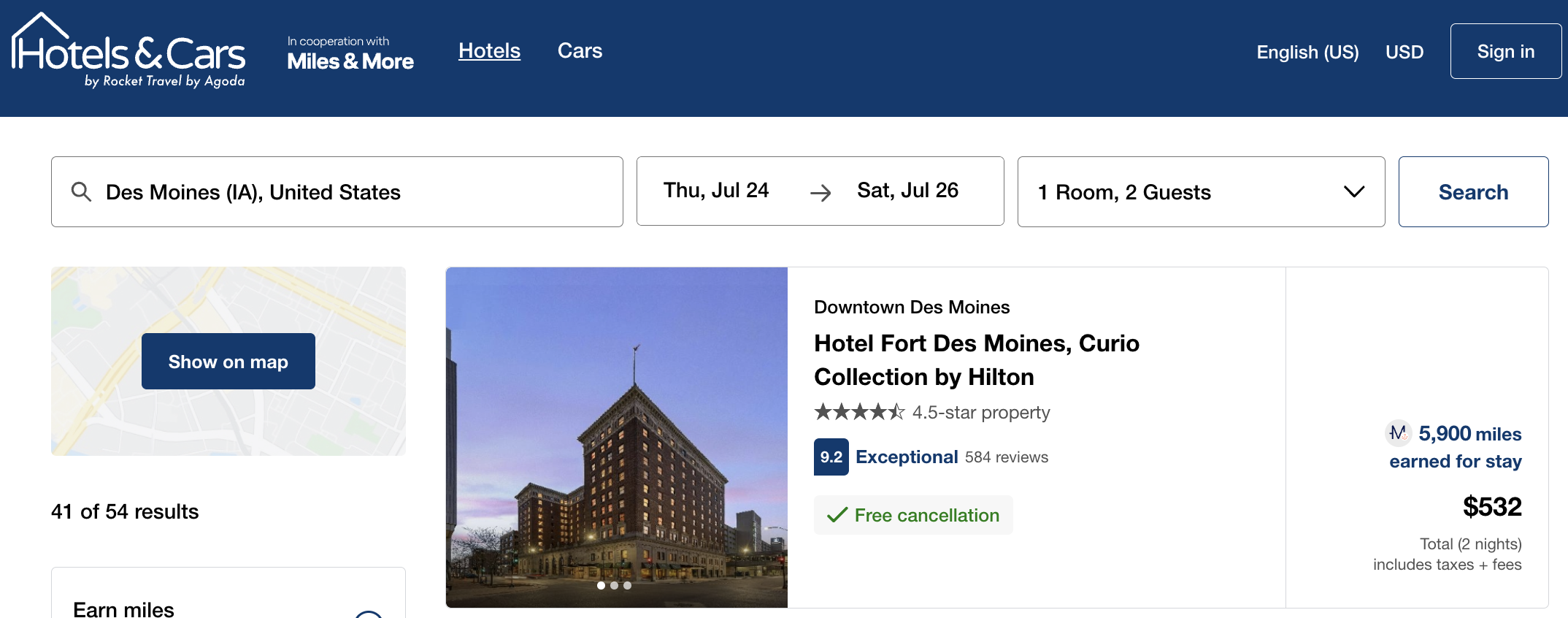Screen dimensions: 1568x618
Task: Click the 9.2 review score badge
Action: click(831, 457)
